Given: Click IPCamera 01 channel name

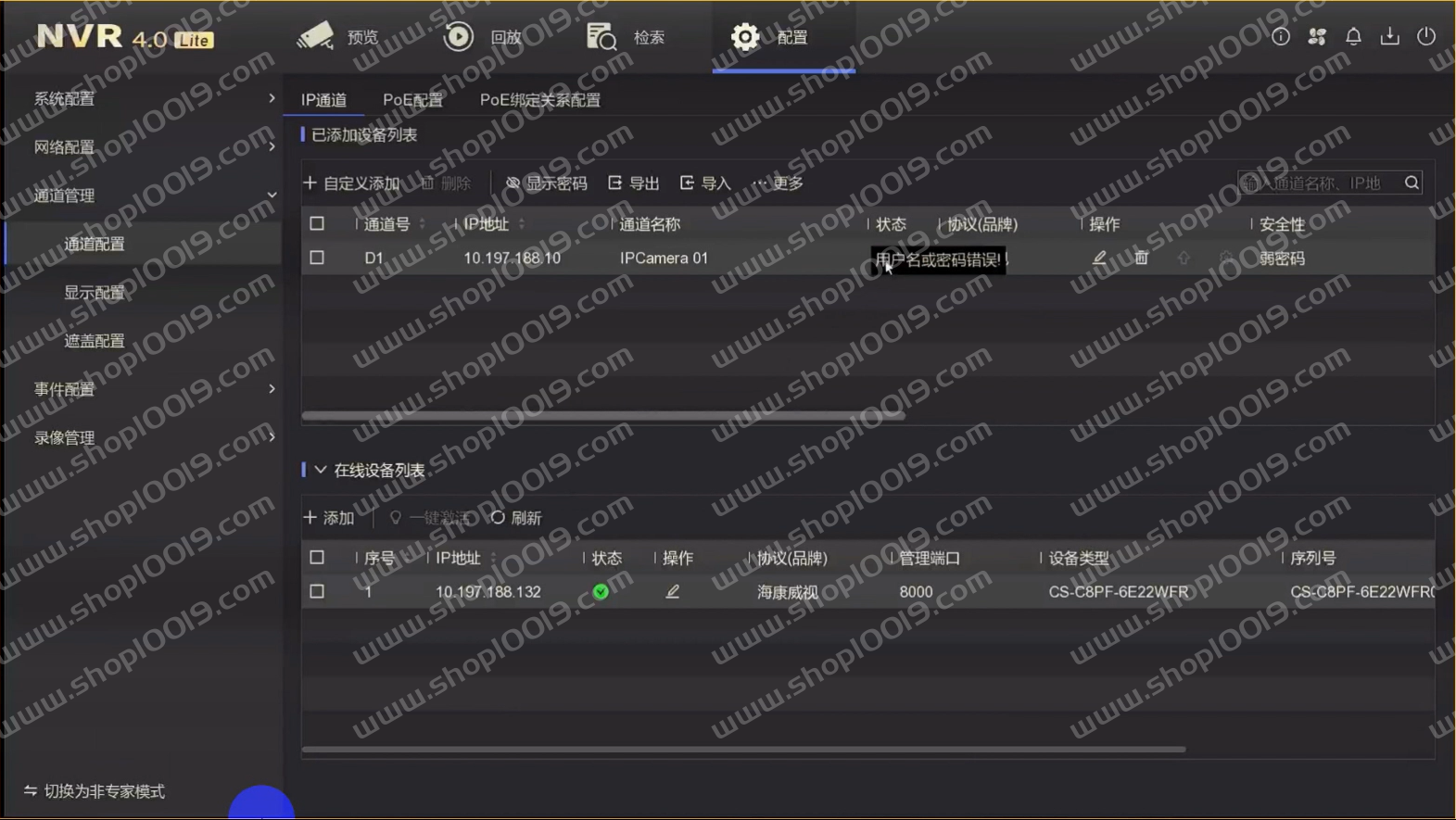Looking at the screenshot, I should coord(664,258).
